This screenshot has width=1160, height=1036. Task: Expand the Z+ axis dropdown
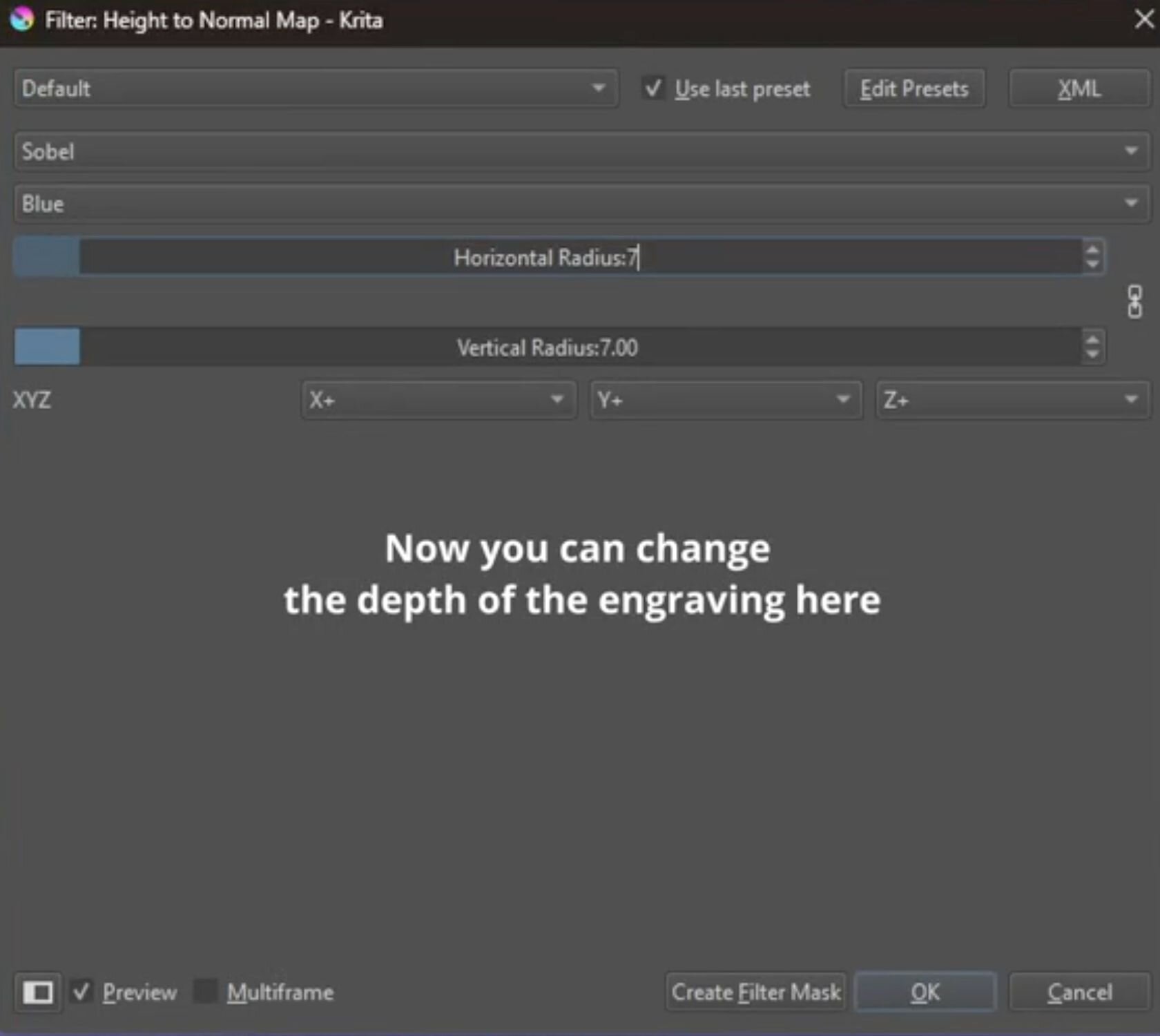(1012, 400)
